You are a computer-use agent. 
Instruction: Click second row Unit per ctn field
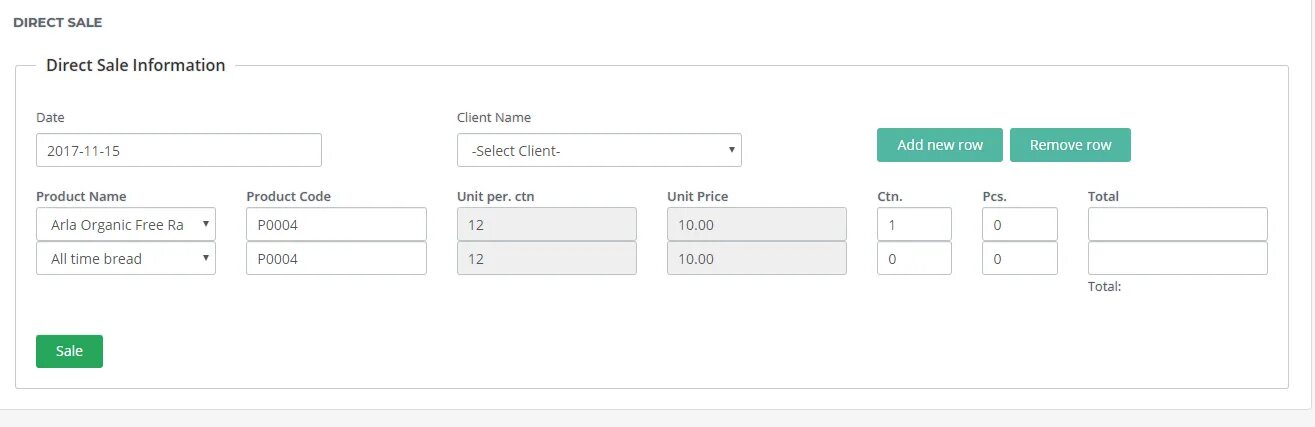(546, 258)
